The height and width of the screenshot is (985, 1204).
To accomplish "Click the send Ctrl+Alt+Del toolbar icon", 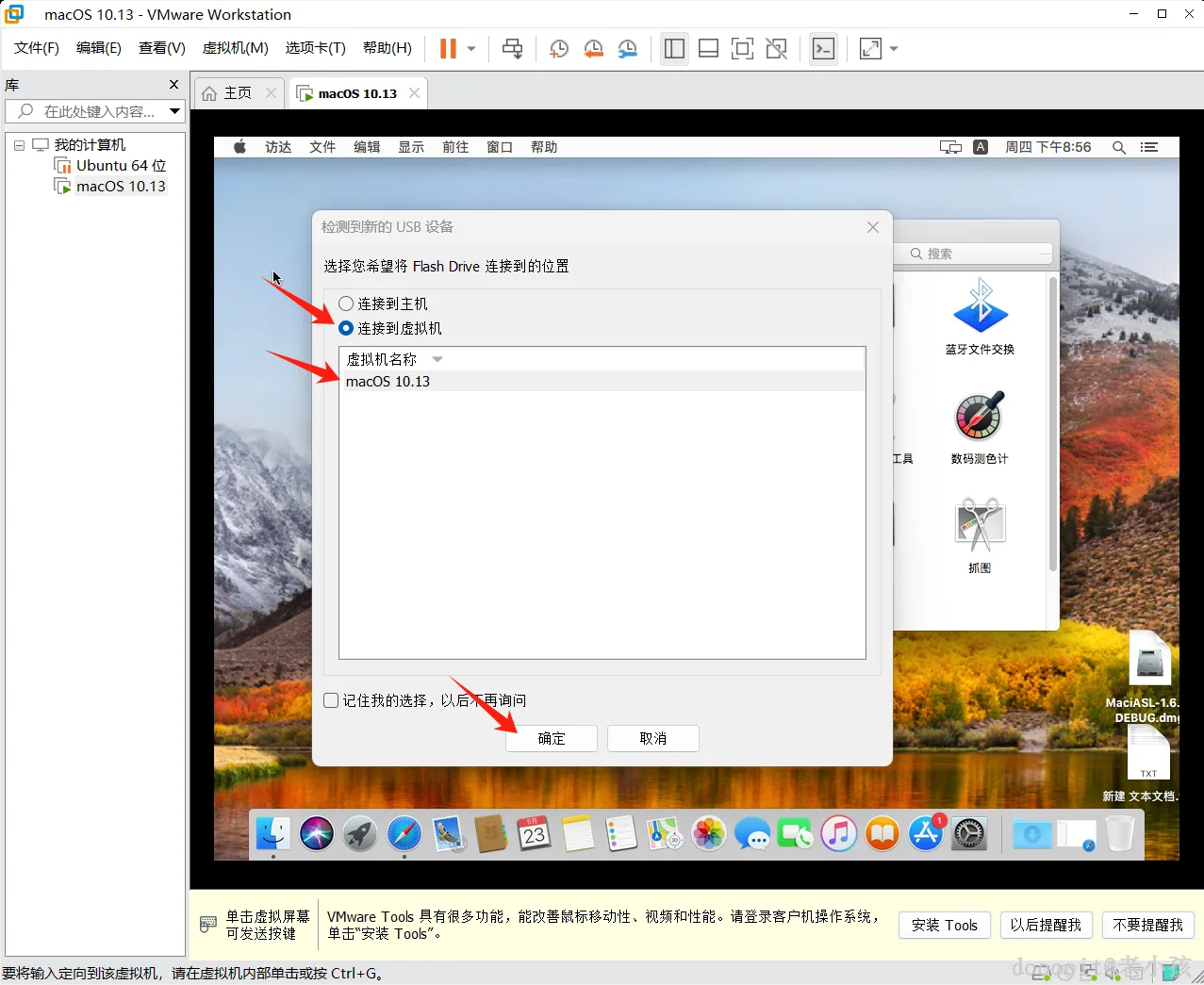I will point(512,49).
